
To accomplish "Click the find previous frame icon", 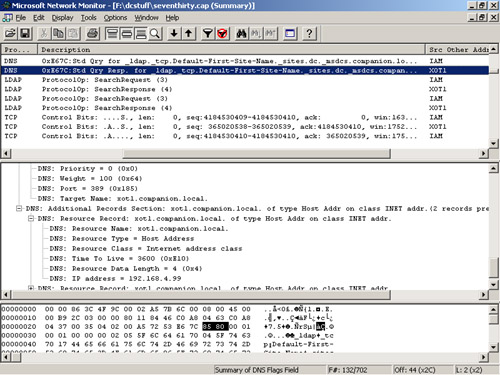I will click(270, 33).
